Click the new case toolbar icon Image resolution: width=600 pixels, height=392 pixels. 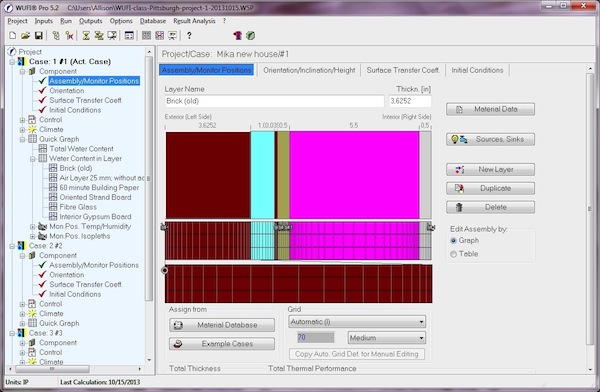(56, 36)
